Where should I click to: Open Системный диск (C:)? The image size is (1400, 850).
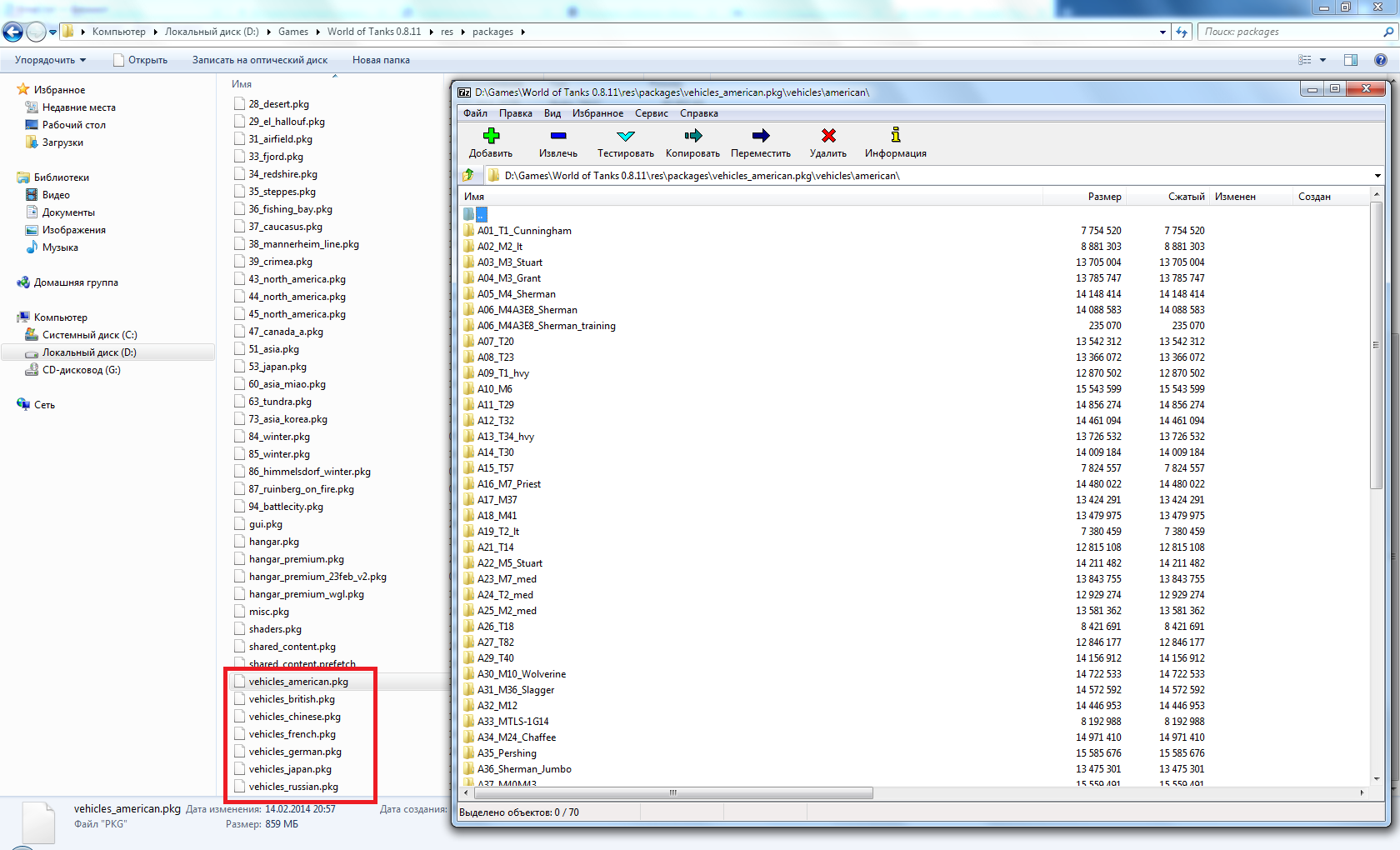pos(89,335)
